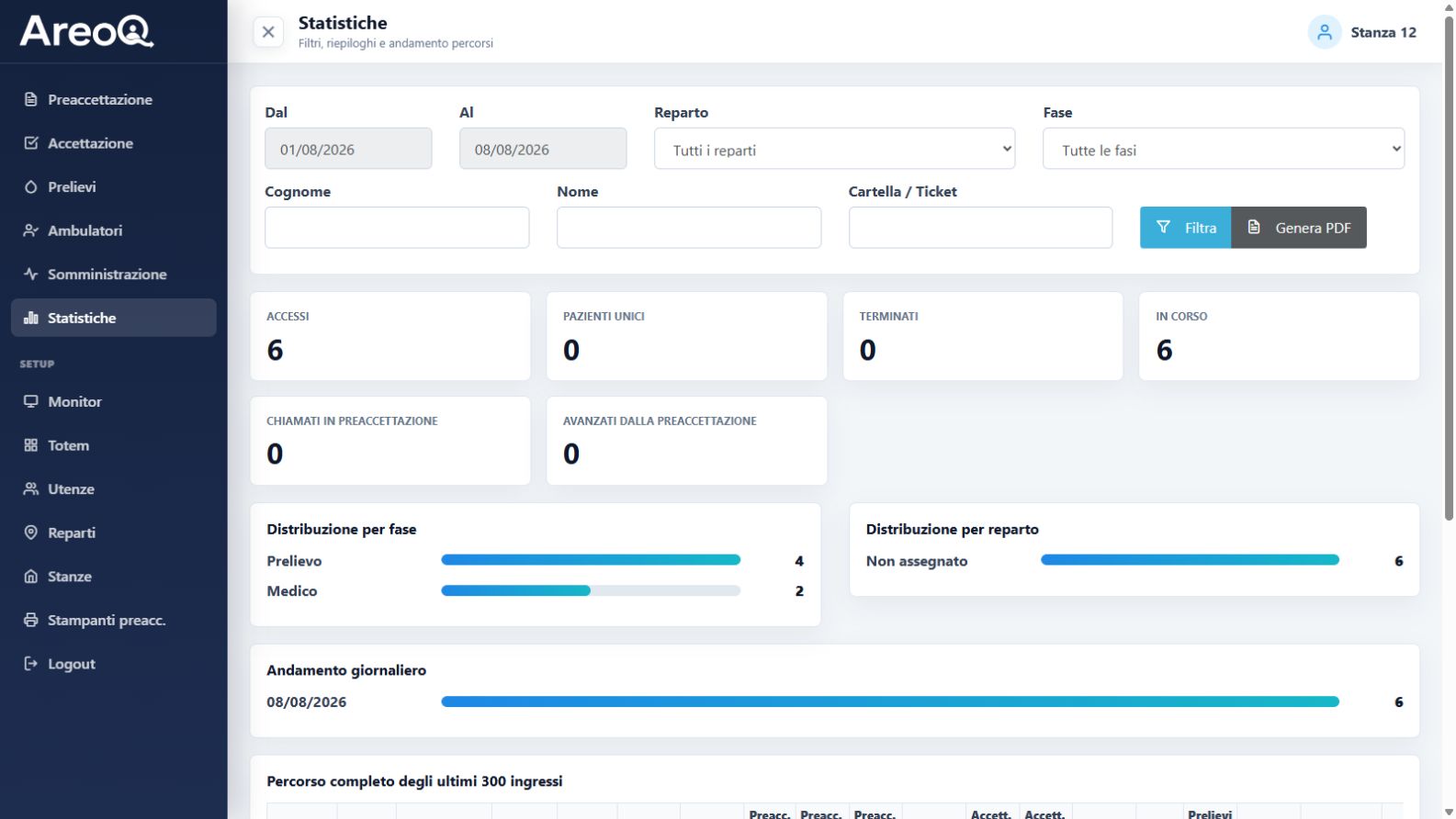Click the Statistiche bar chart icon
Image resolution: width=1456 pixels, height=819 pixels.
coord(30,318)
